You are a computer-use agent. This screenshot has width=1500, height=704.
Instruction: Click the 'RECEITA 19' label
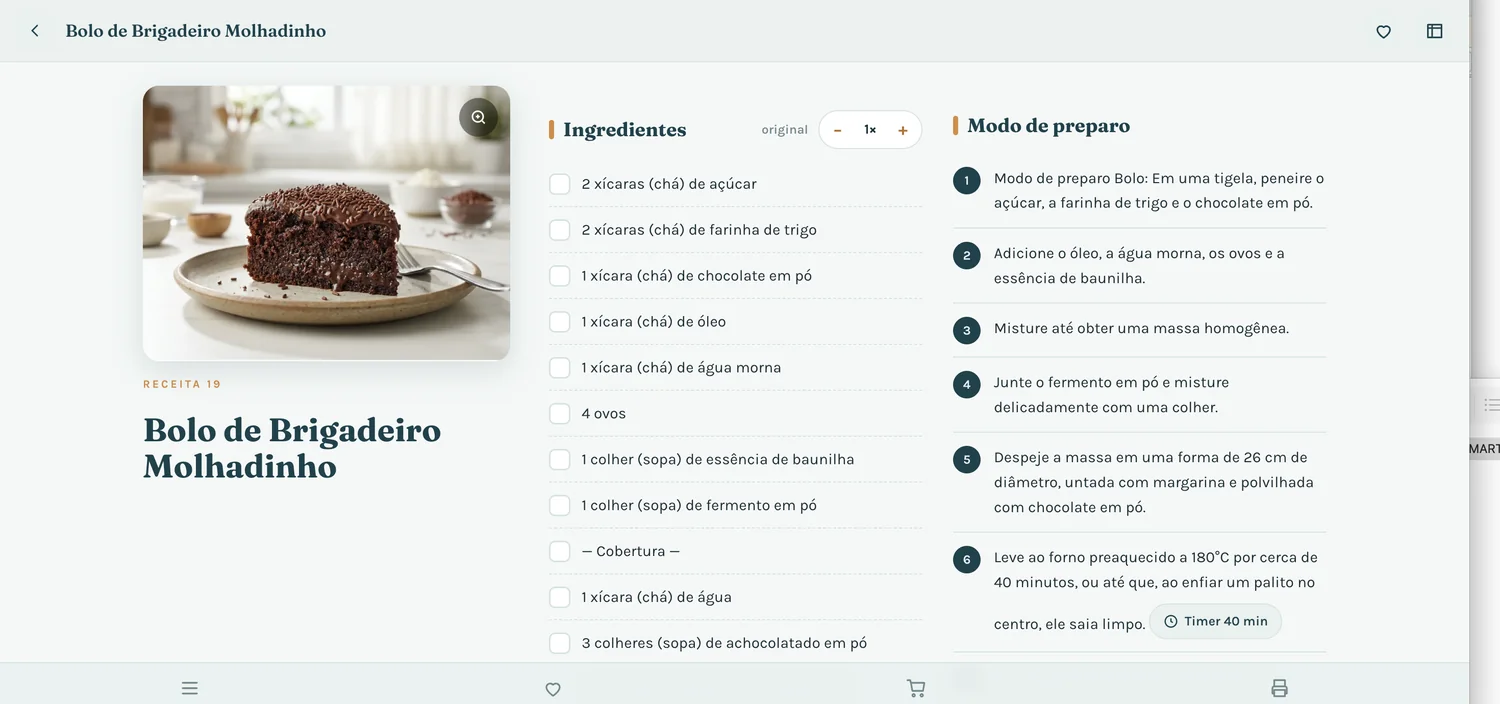182,384
